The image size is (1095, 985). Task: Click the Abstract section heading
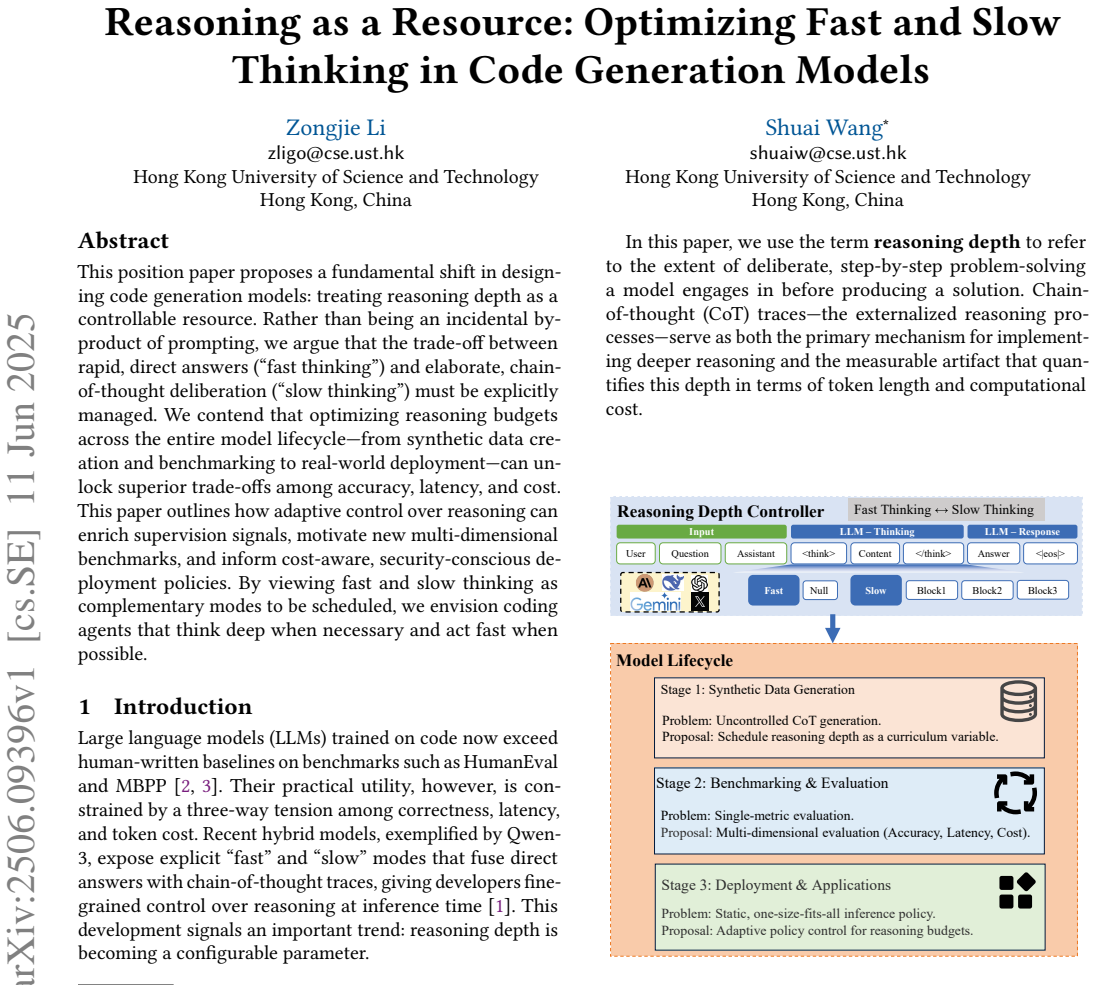point(124,241)
